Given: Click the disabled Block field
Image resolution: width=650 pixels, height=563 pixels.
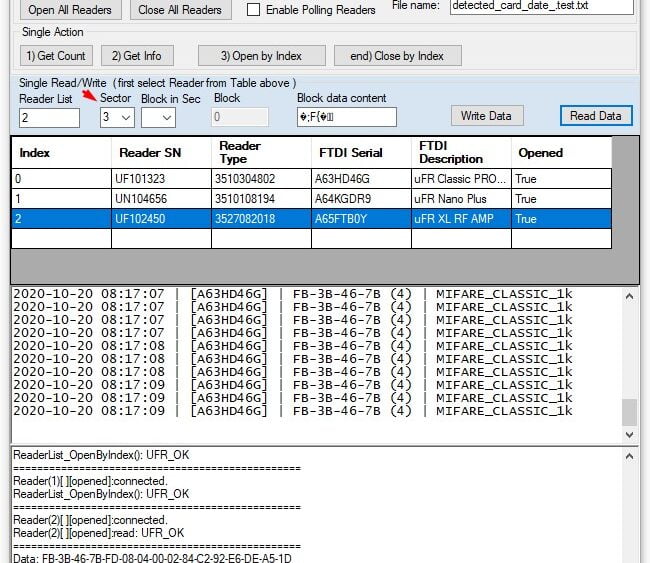Looking at the screenshot, I should click(x=240, y=117).
